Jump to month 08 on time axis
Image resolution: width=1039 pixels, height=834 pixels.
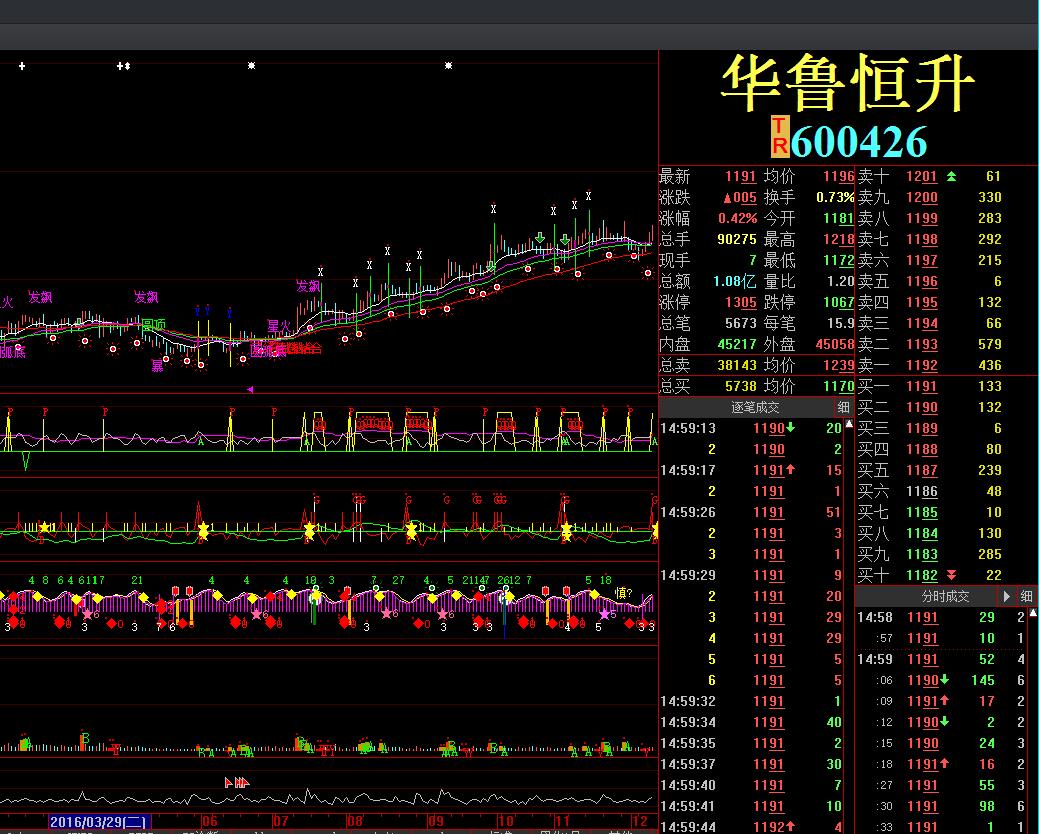356,822
